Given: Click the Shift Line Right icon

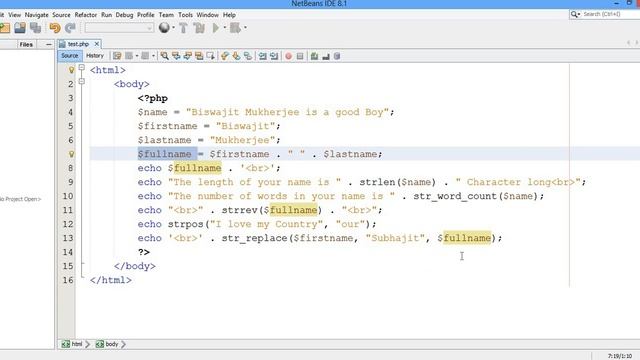Looking at the screenshot, I should tap(274, 56).
